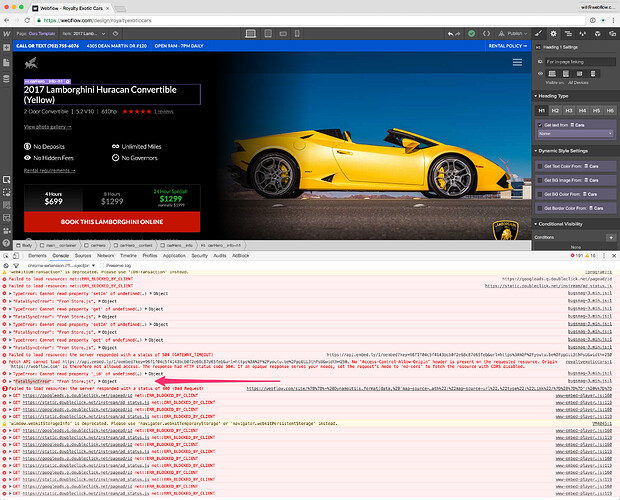Undo last change in Webflow

pos(450,34)
